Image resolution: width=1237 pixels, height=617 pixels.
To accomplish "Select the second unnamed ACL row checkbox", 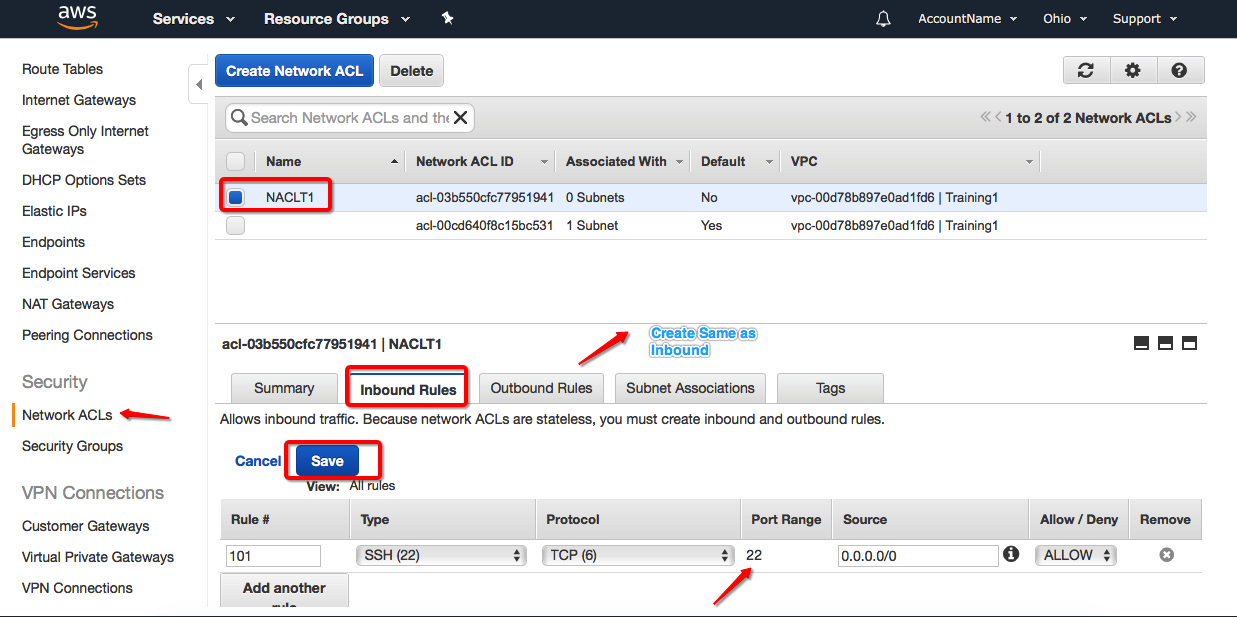I will point(235,226).
